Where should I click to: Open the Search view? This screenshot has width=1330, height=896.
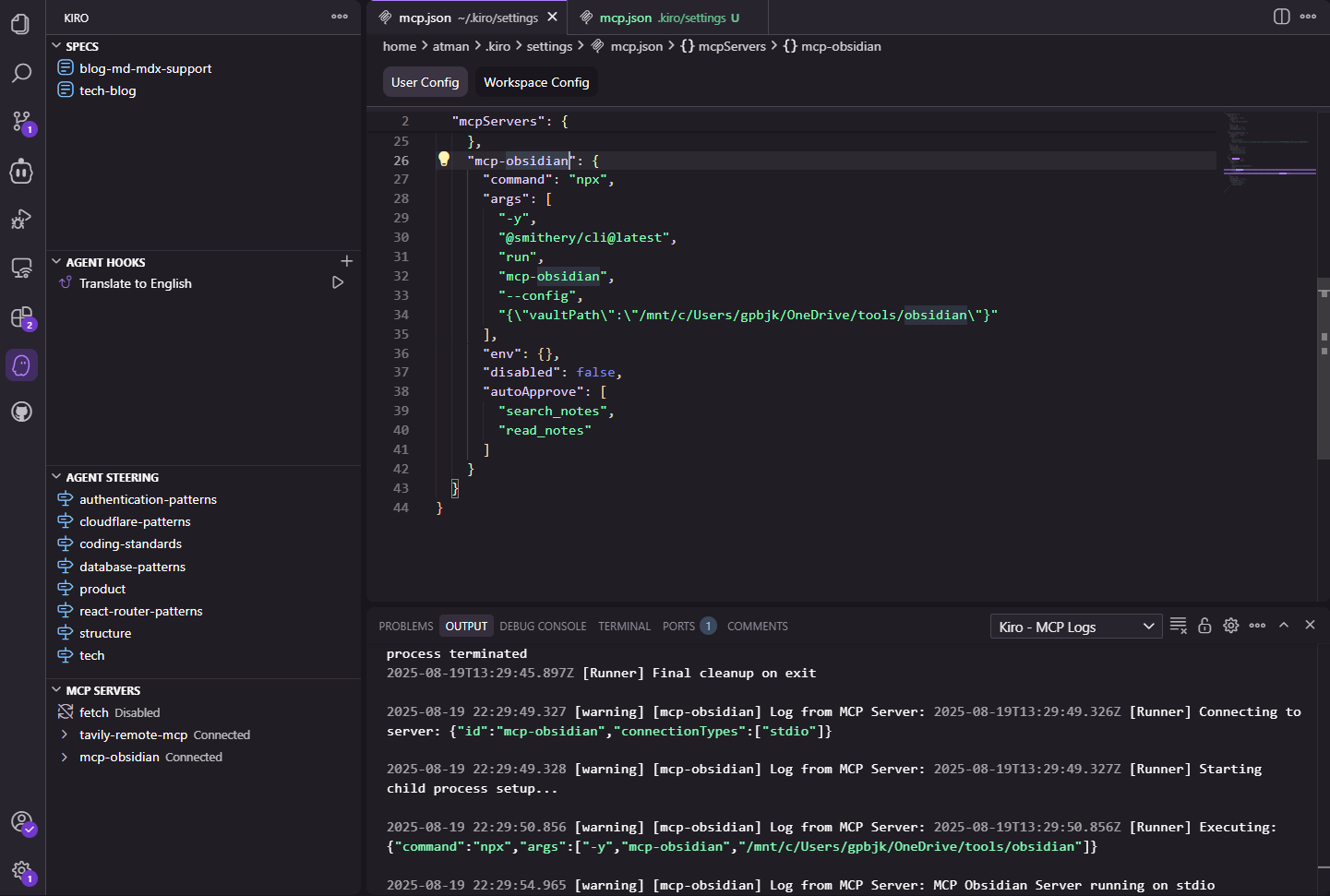pos(20,72)
